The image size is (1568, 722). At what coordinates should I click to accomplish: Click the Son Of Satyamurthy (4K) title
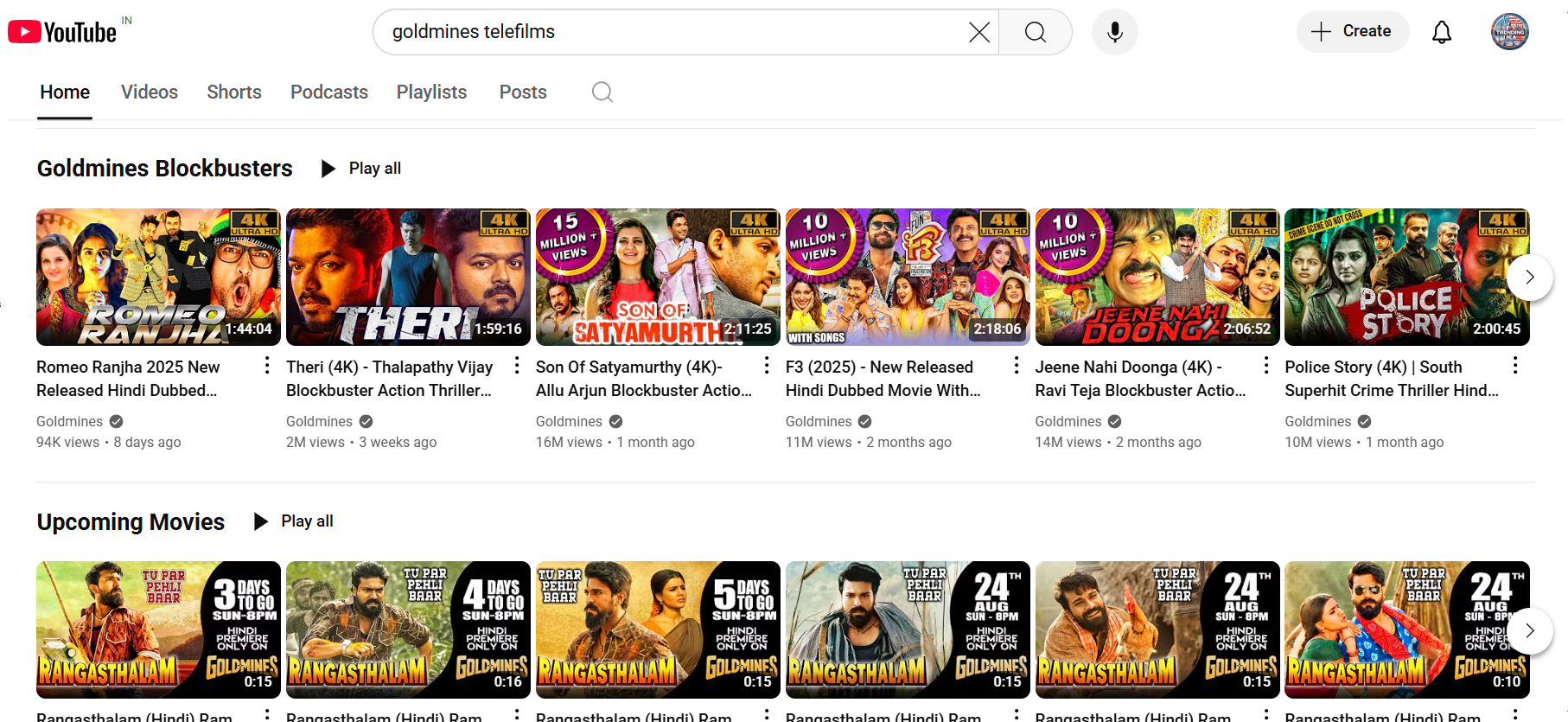click(x=644, y=379)
